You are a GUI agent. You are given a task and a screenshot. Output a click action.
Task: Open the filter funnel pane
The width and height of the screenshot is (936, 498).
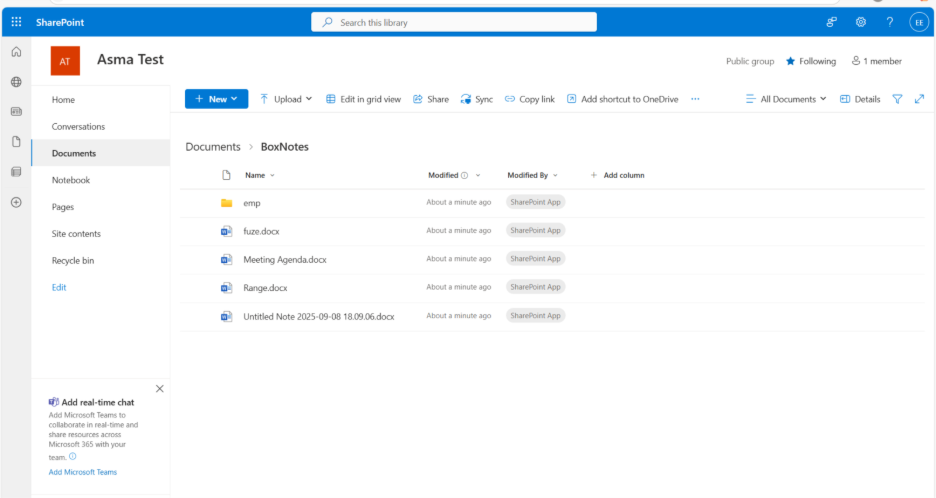pyautogui.click(x=897, y=99)
